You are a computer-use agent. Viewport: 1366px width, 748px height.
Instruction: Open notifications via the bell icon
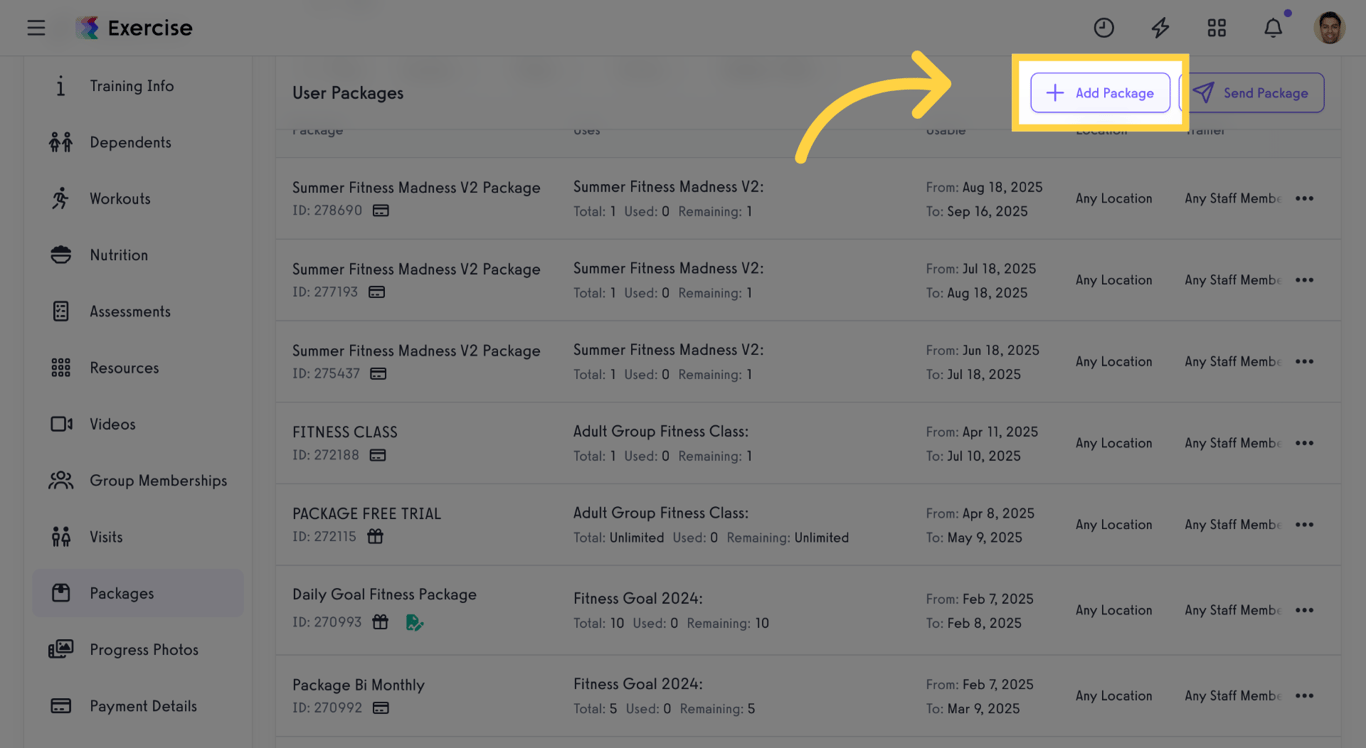pos(1272,27)
